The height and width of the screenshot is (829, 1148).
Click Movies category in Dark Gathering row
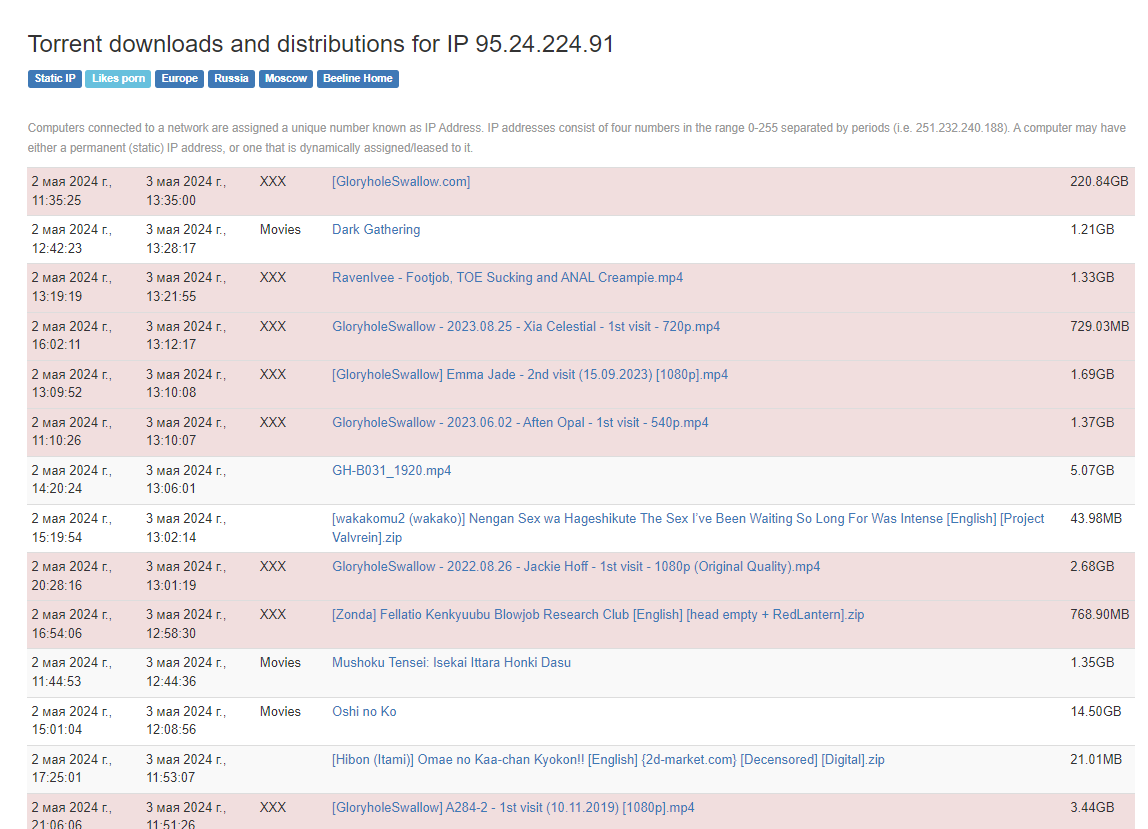(x=280, y=230)
